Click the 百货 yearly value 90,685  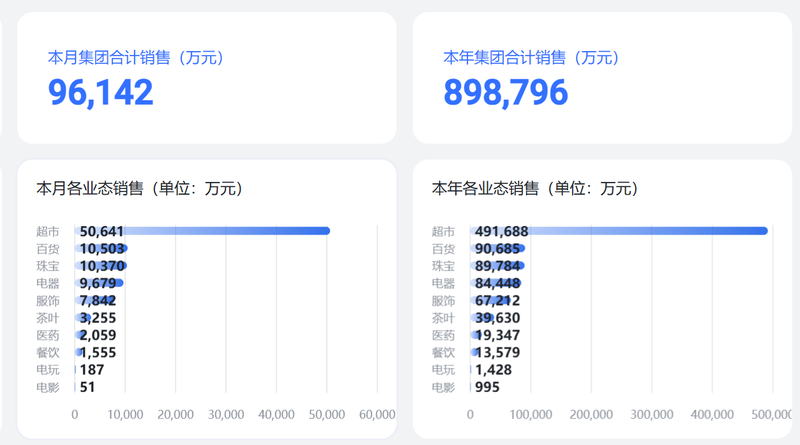(497, 249)
